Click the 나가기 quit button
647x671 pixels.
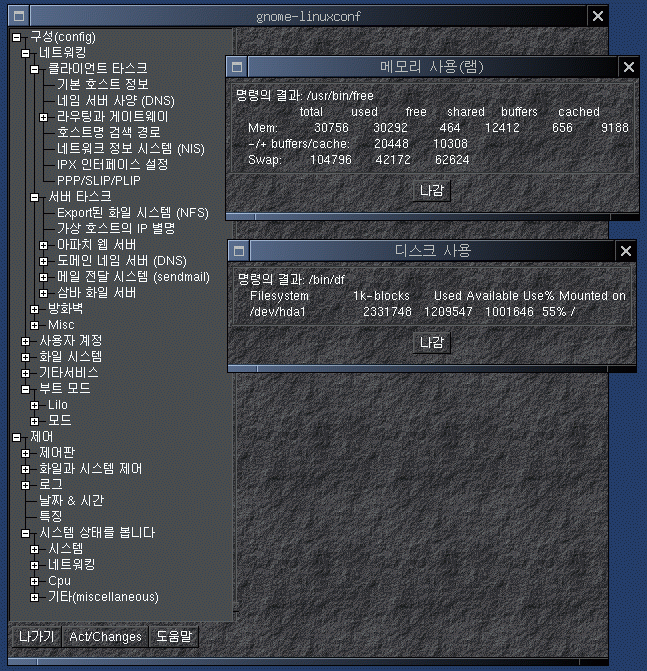(x=36, y=637)
